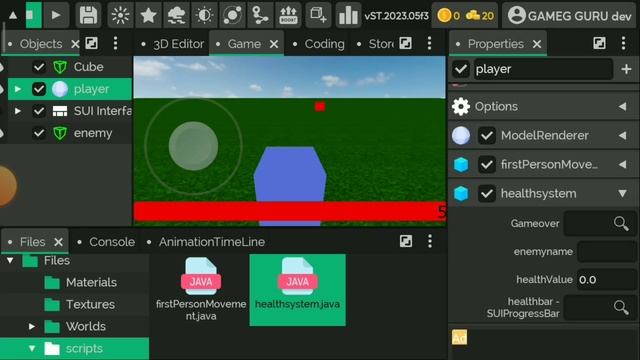Click the stacked coins balance showing 20
The width and height of the screenshot is (640, 360).
(x=480, y=16)
